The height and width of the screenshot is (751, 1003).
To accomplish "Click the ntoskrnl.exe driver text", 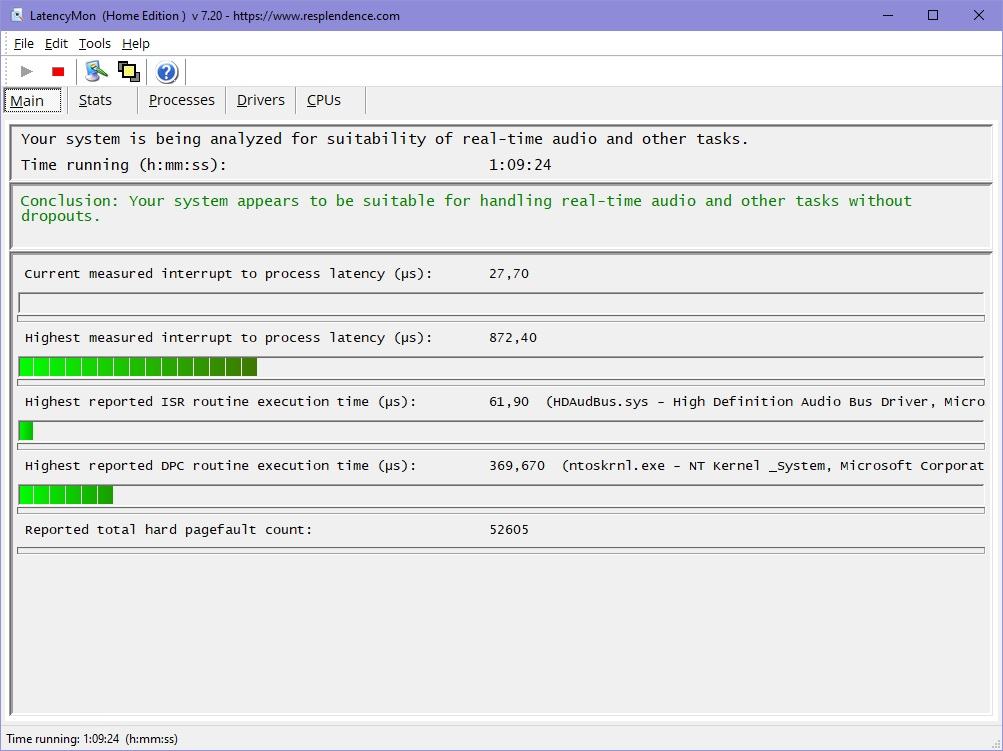I will (x=773, y=466).
